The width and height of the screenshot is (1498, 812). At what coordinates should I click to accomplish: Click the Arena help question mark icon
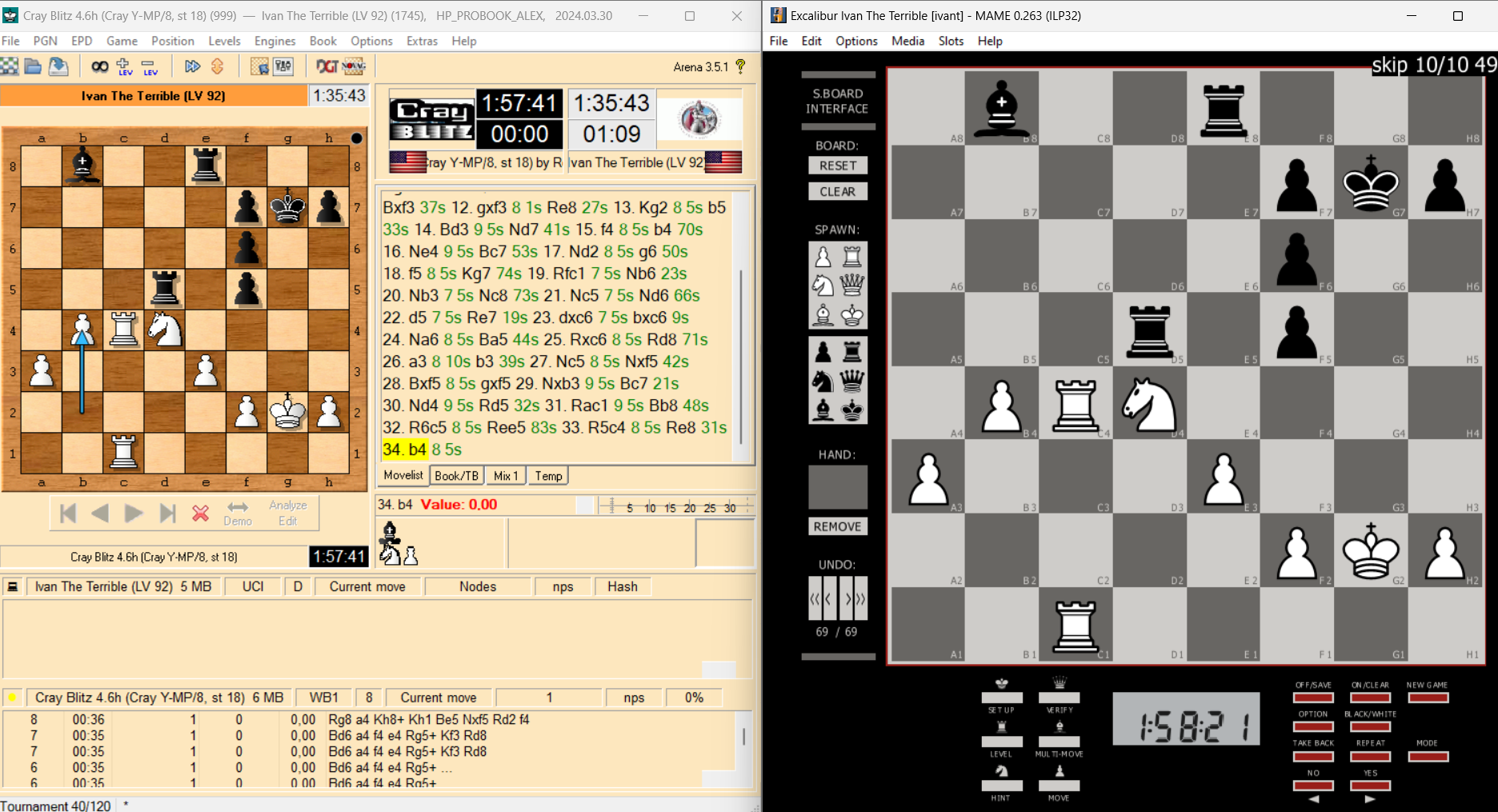coord(740,66)
